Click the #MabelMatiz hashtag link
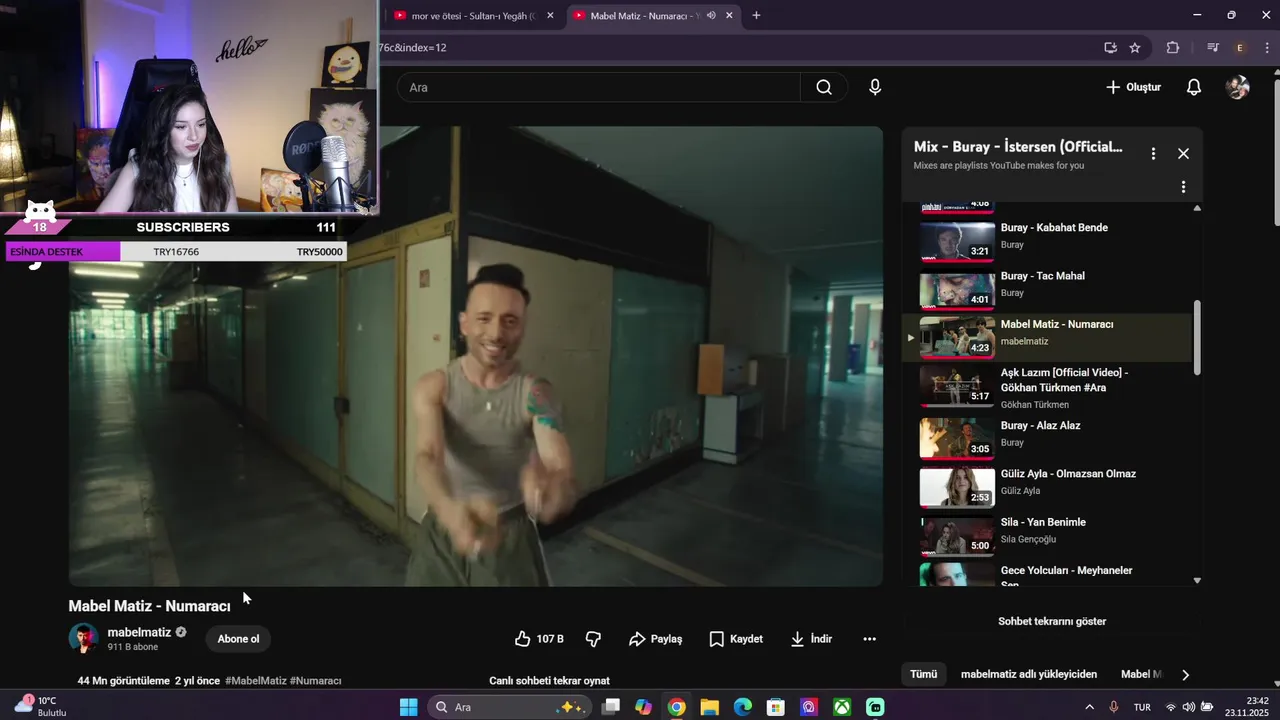The height and width of the screenshot is (720, 1280). (255, 681)
